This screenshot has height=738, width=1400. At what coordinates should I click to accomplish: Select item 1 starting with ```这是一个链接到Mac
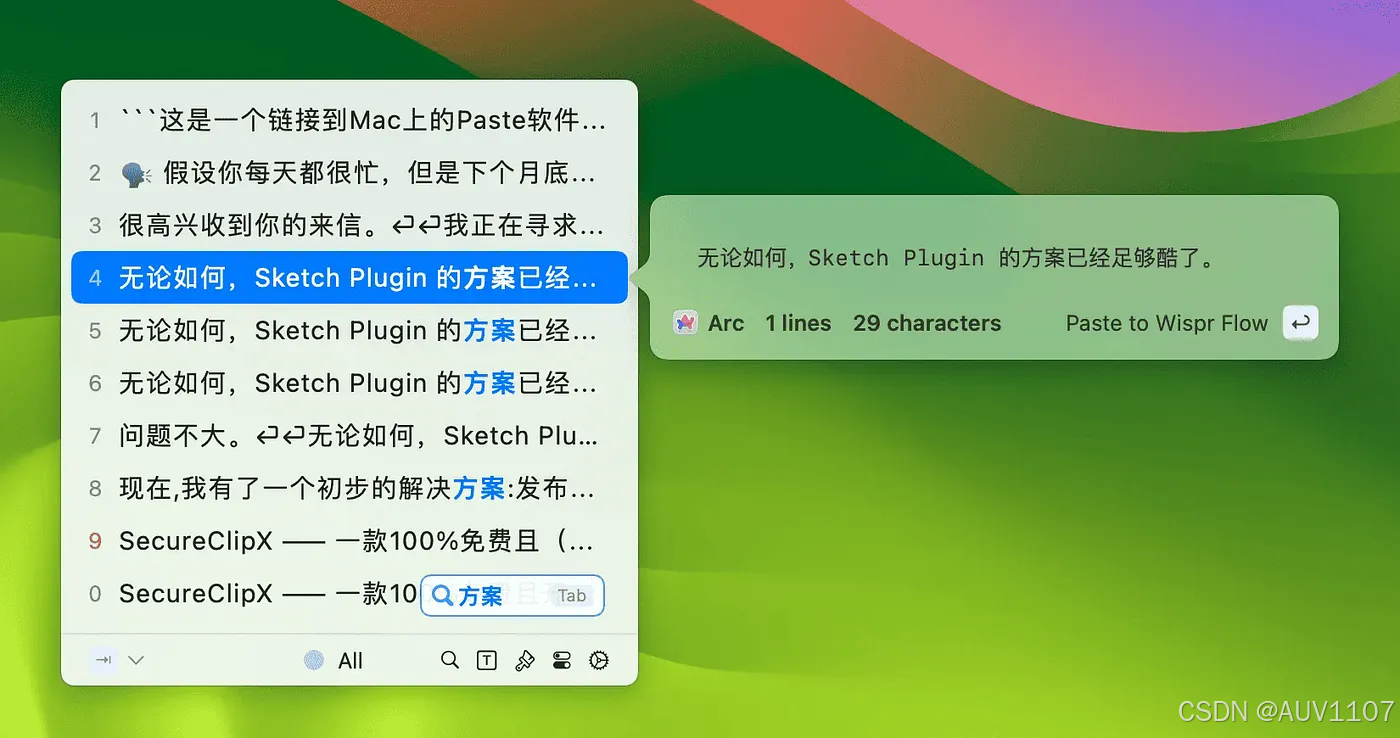tap(349, 120)
